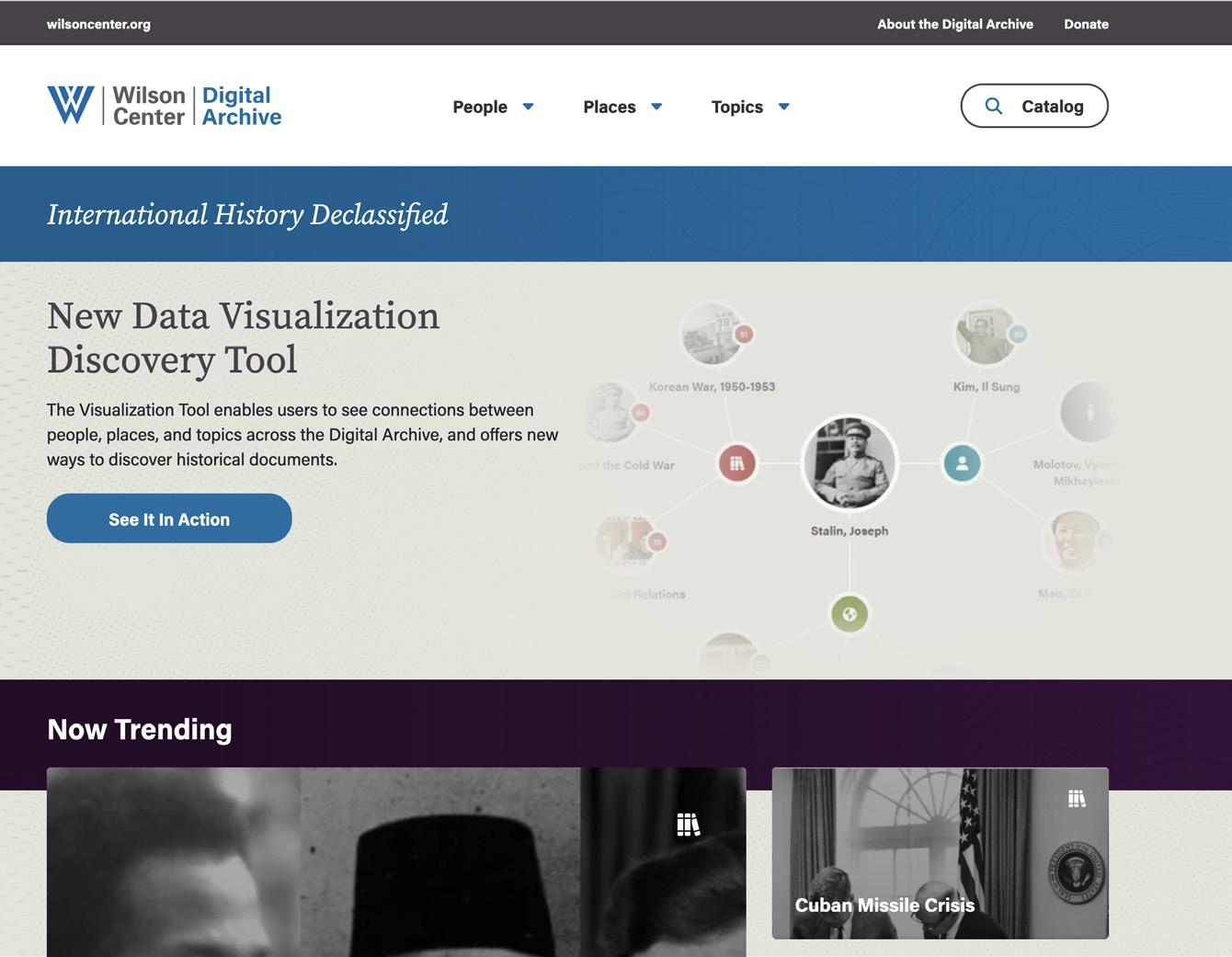The image size is (1232, 957).
Task: Open the Topics menu
Action: click(x=737, y=107)
